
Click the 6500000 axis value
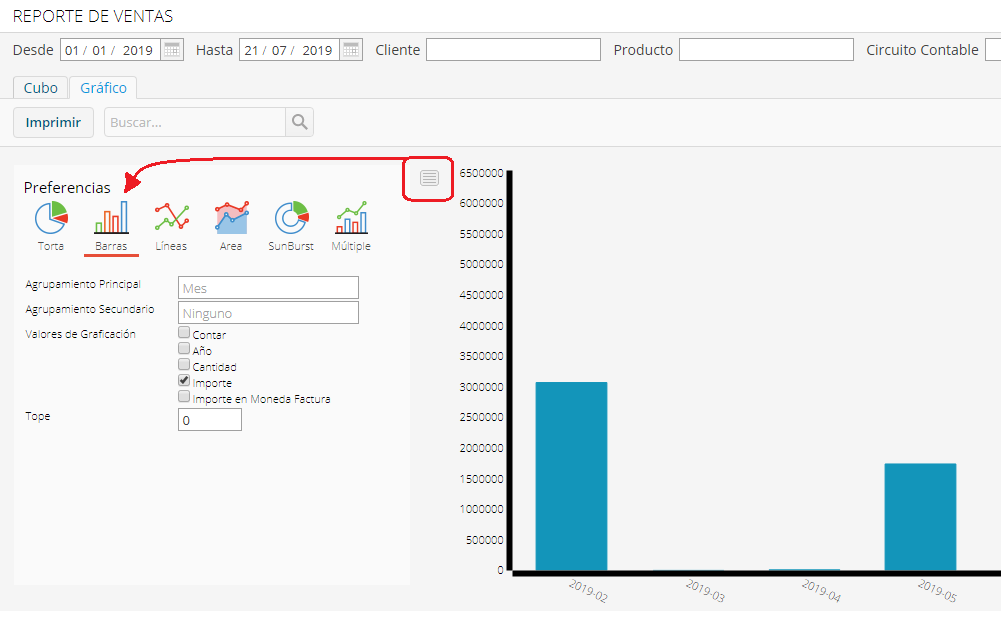(482, 173)
